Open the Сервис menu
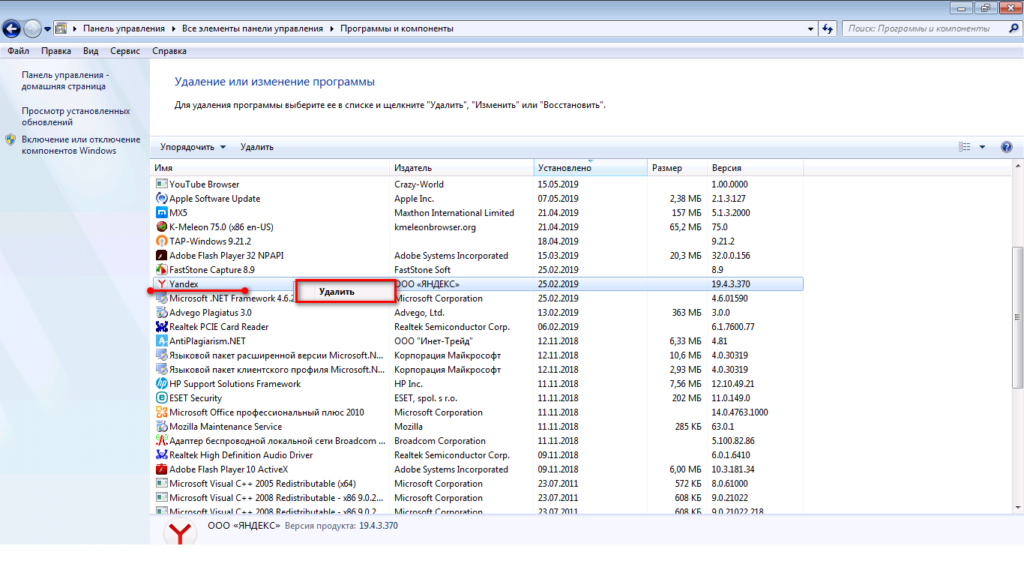The width and height of the screenshot is (1024, 576). [125, 51]
